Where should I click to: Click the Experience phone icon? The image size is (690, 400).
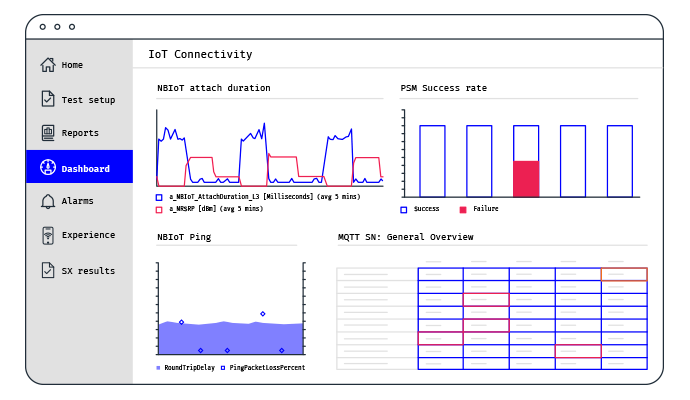coord(48,235)
